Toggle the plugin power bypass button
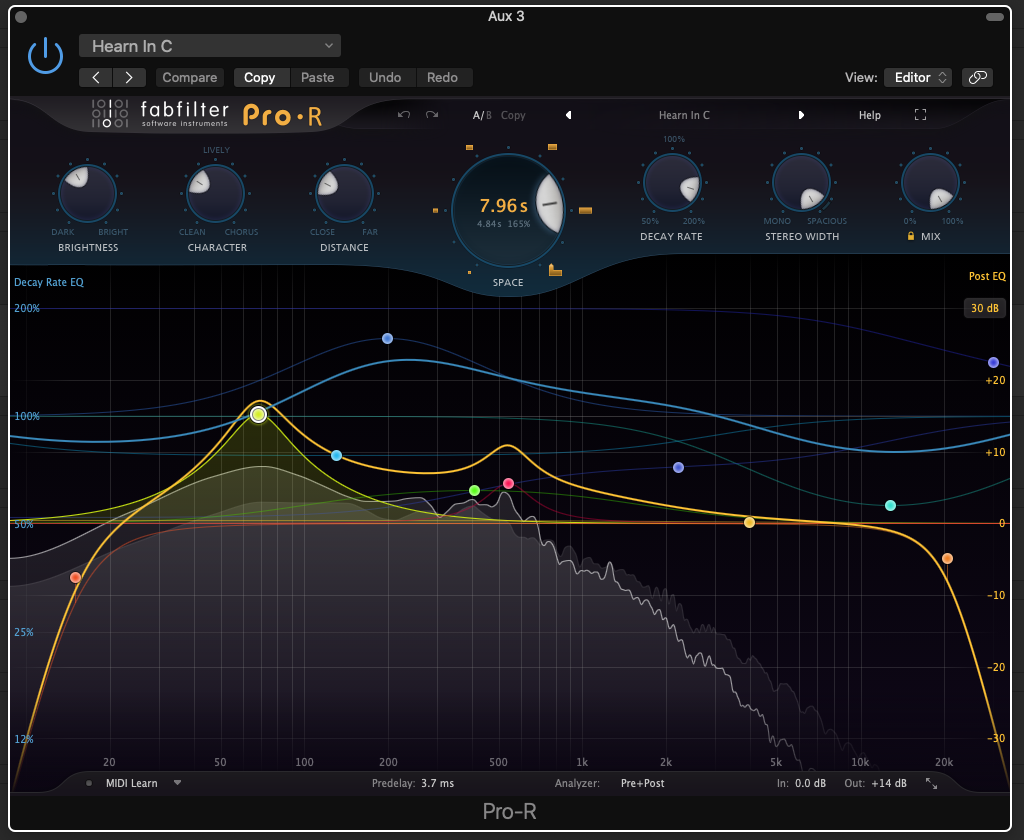This screenshot has width=1024, height=840. 45,56
